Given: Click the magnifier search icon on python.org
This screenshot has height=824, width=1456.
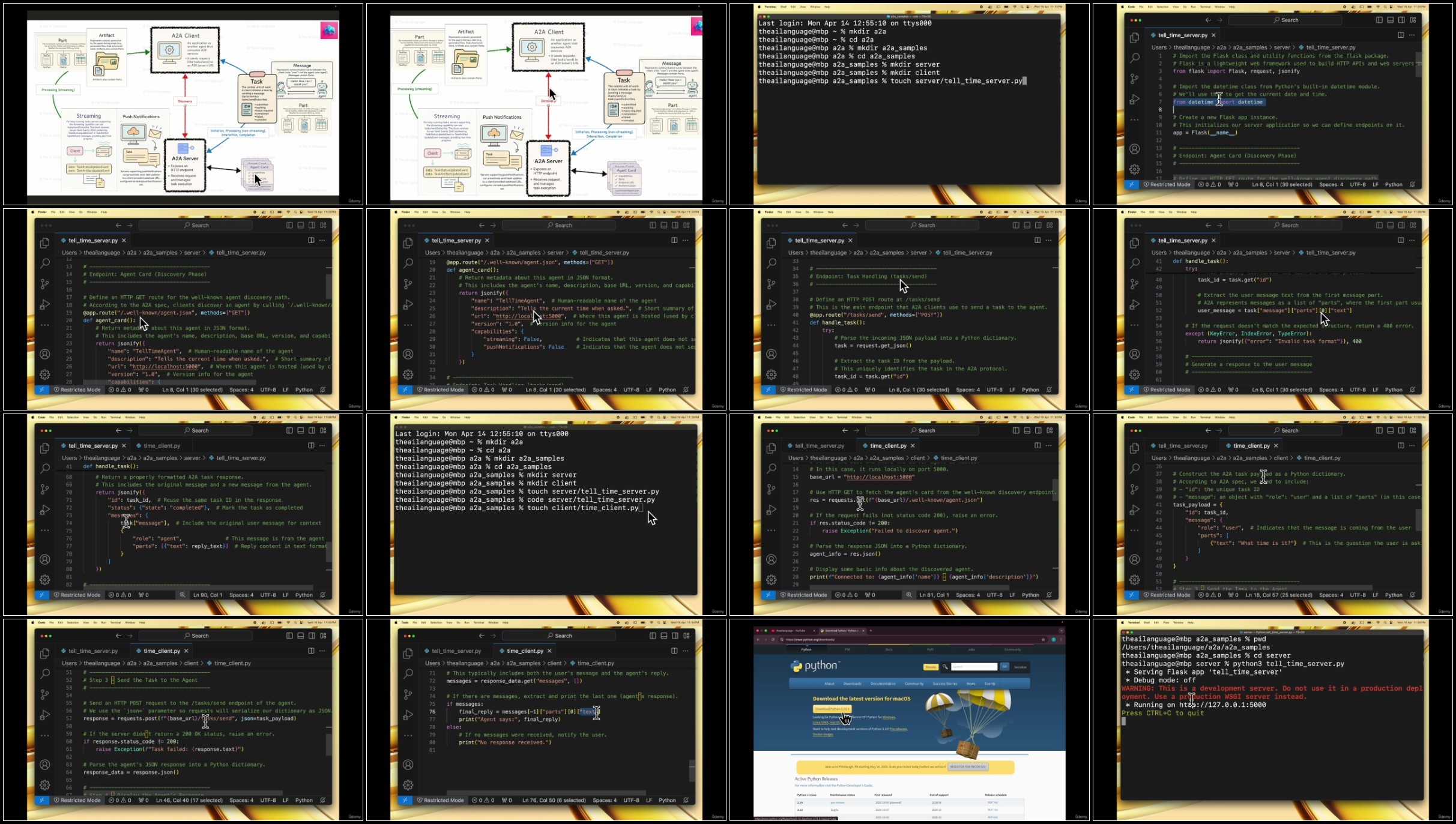Looking at the screenshot, I should (x=945, y=667).
